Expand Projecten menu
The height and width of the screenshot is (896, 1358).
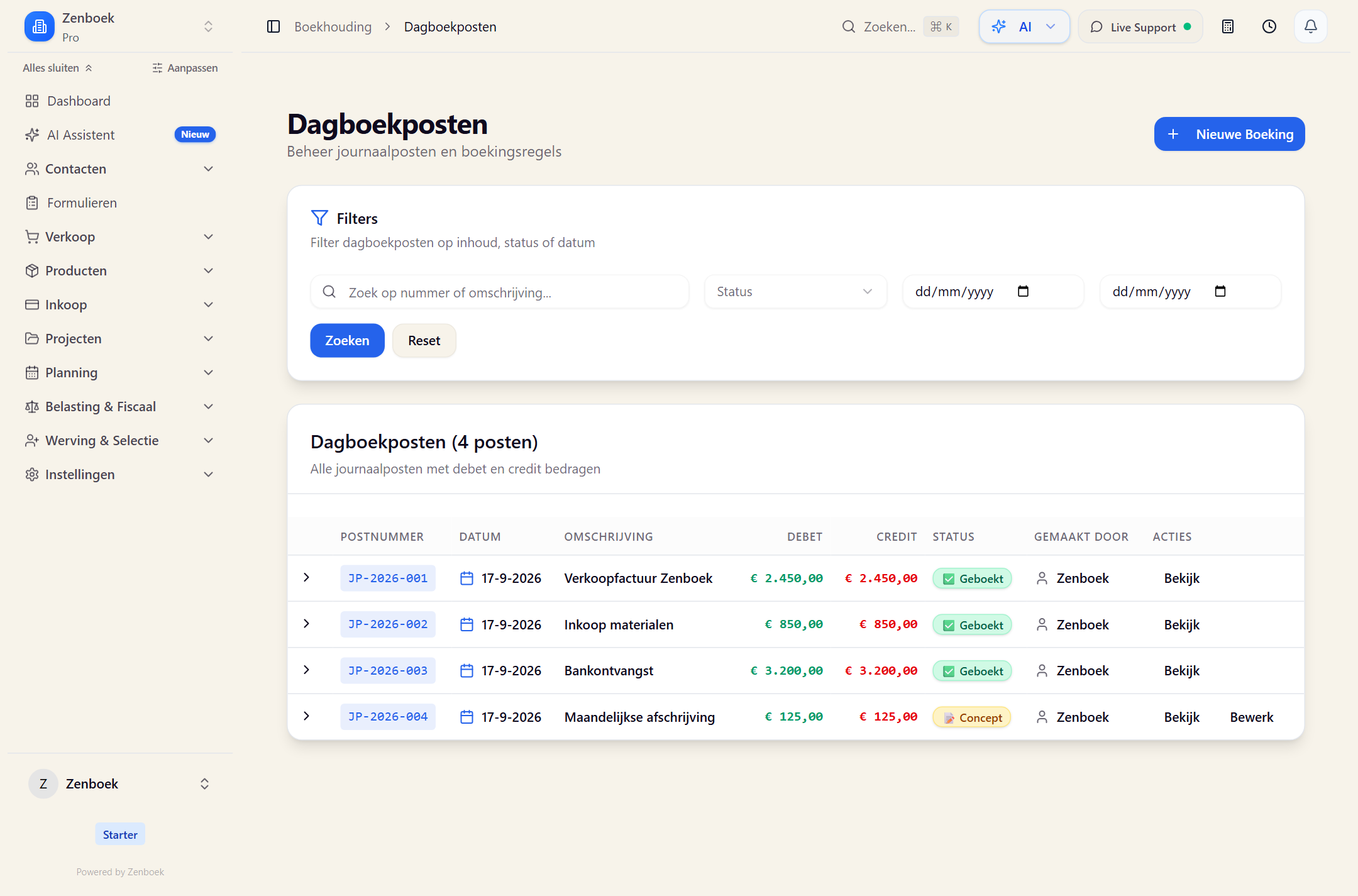(x=119, y=339)
